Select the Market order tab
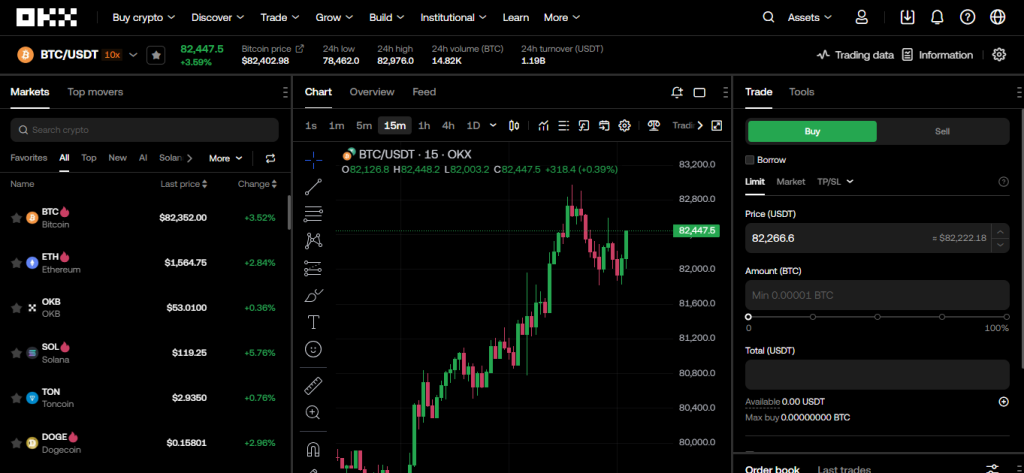 (x=790, y=182)
